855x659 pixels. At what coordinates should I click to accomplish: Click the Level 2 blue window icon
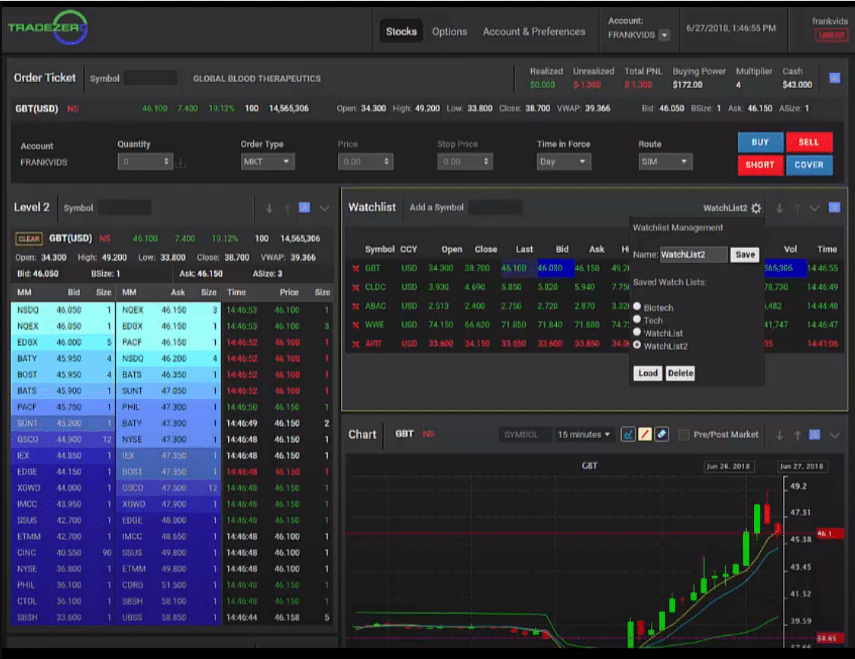[305, 208]
